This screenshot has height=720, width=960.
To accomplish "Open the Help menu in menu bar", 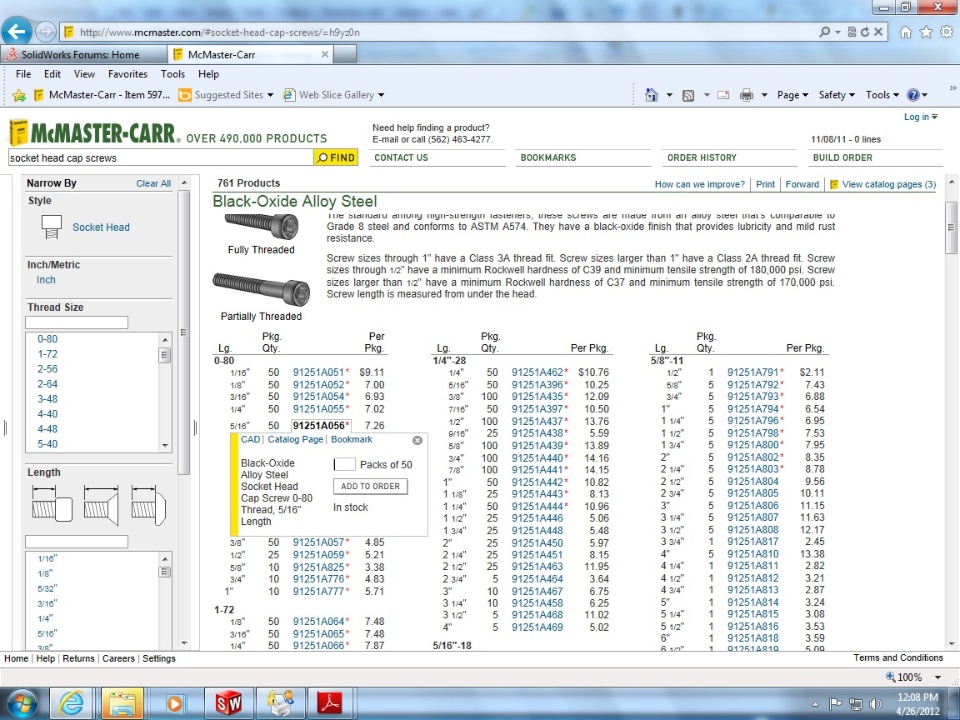I will pyautogui.click(x=208, y=74).
